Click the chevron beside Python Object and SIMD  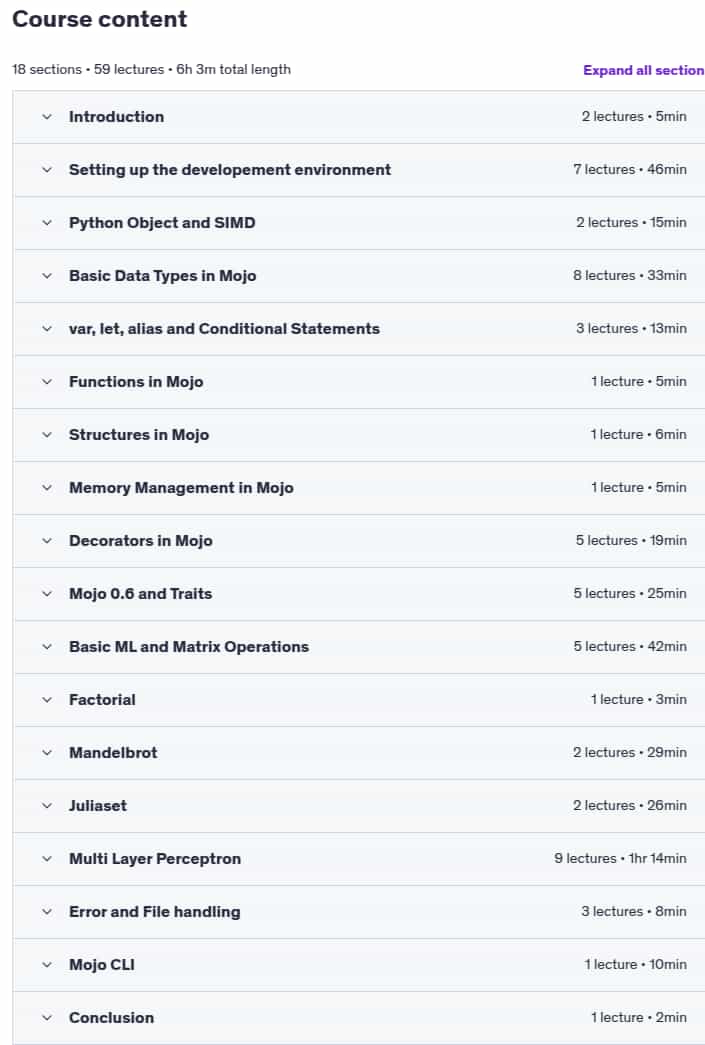click(x=47, y=223)
